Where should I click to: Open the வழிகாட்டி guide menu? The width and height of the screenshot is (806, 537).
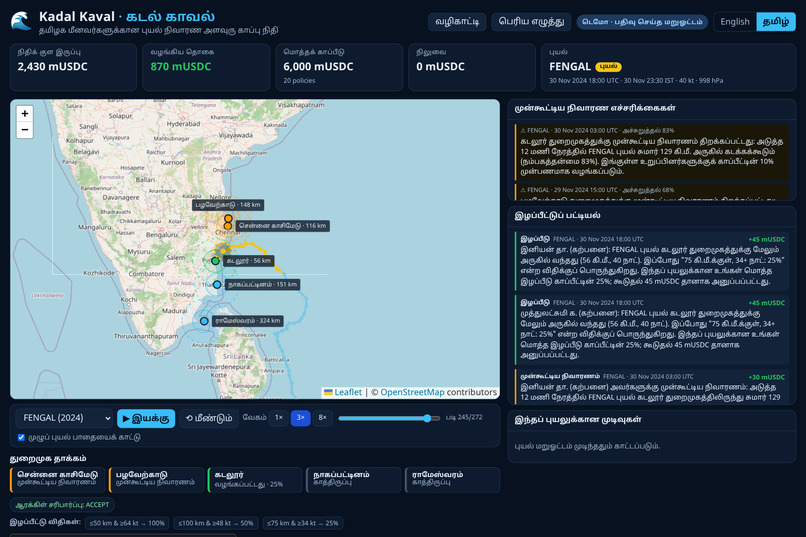[x=457, y=22]
